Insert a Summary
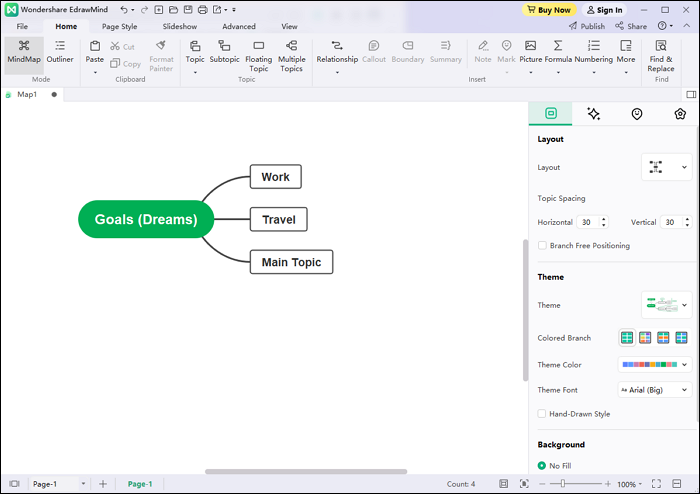The width and height of the screenshot is (700, 494). tap(446, 52)
